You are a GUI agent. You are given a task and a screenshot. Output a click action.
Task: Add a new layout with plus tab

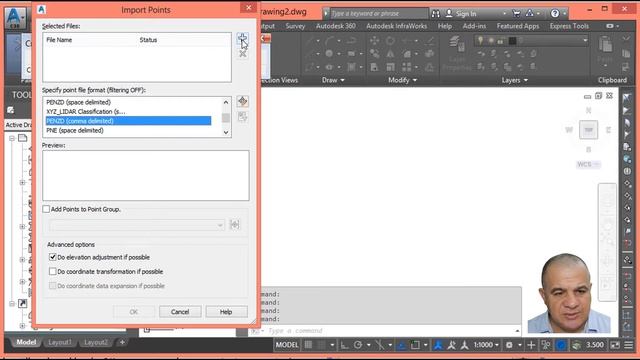[x=122, y=342]
